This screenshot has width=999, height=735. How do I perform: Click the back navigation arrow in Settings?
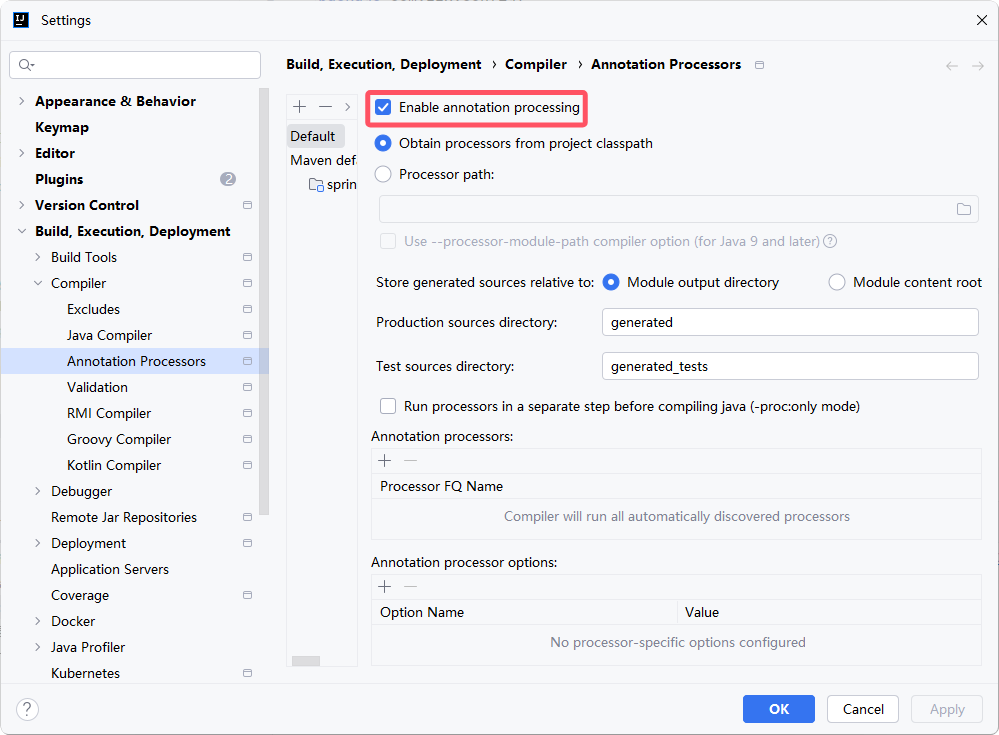(952, 66)
